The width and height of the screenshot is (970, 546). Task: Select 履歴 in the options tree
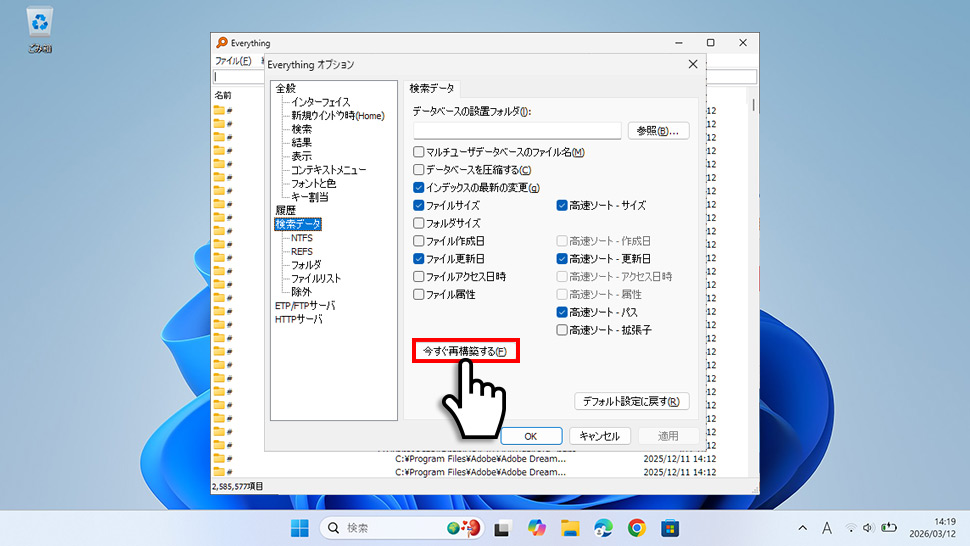coord(286,210)
